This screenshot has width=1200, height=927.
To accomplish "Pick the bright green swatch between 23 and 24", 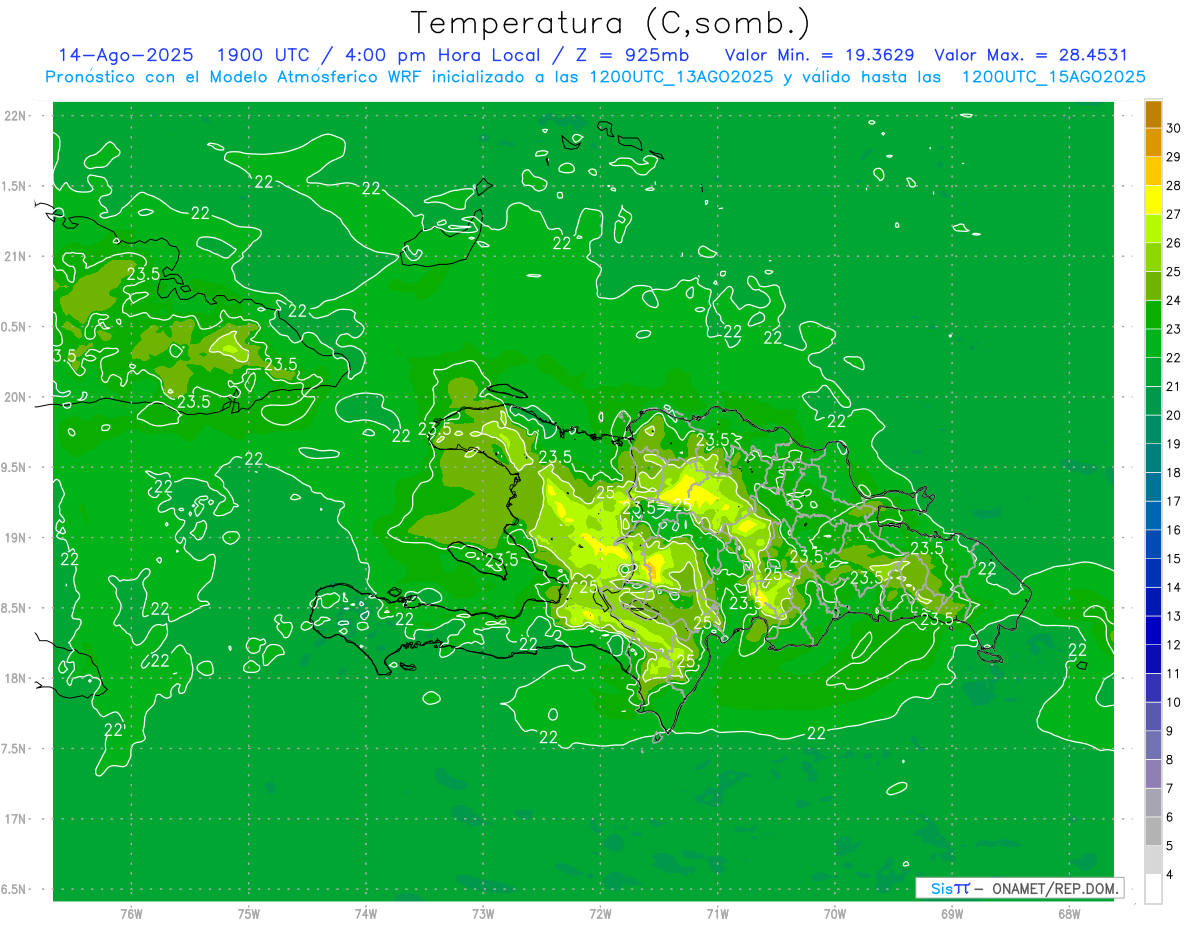I will pyautogui.click(x=1153, y=315).
